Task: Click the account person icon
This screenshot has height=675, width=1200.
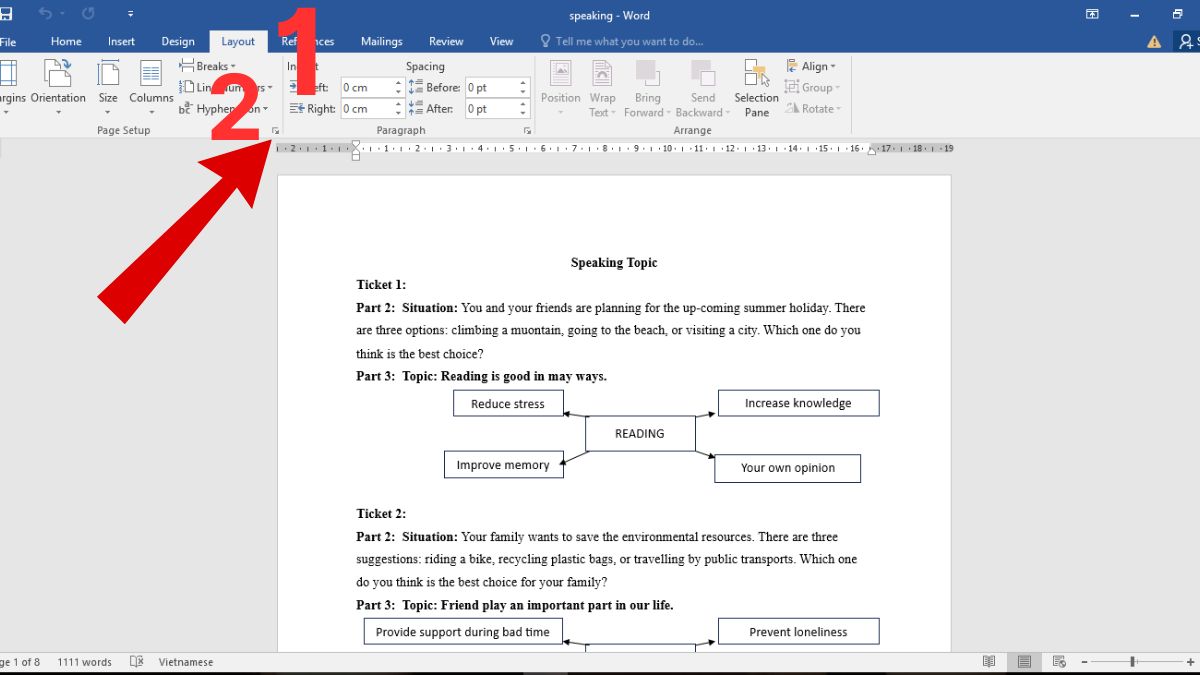Action: point(1187,42)
